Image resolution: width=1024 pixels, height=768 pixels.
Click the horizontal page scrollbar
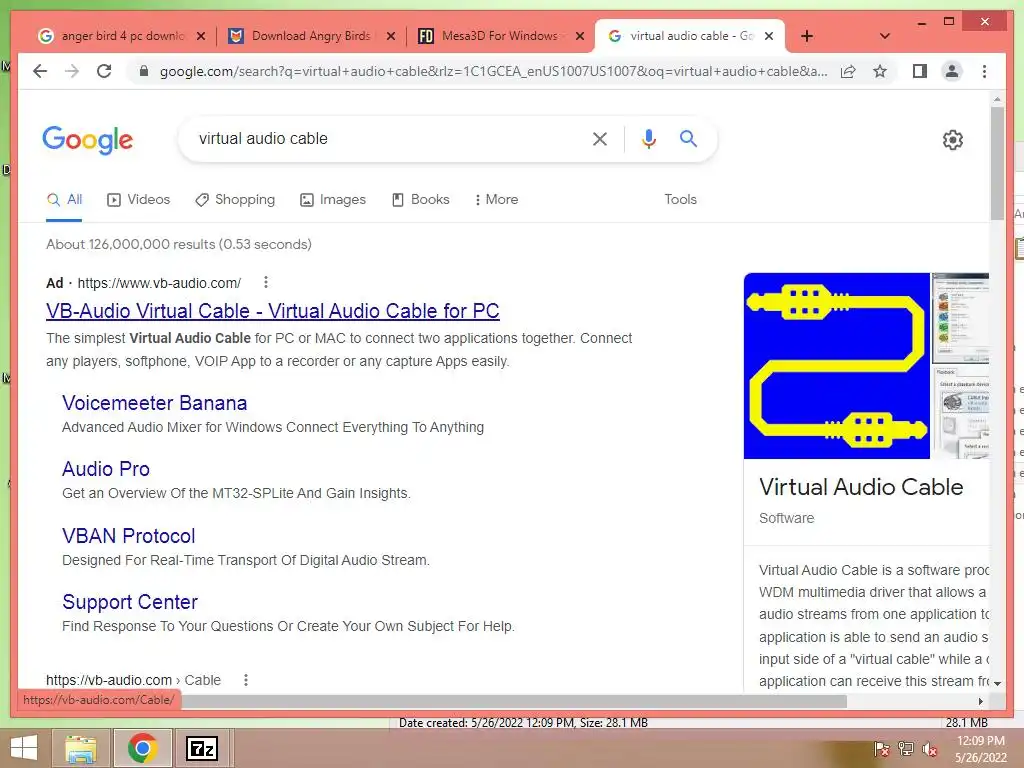coord(513,701)
